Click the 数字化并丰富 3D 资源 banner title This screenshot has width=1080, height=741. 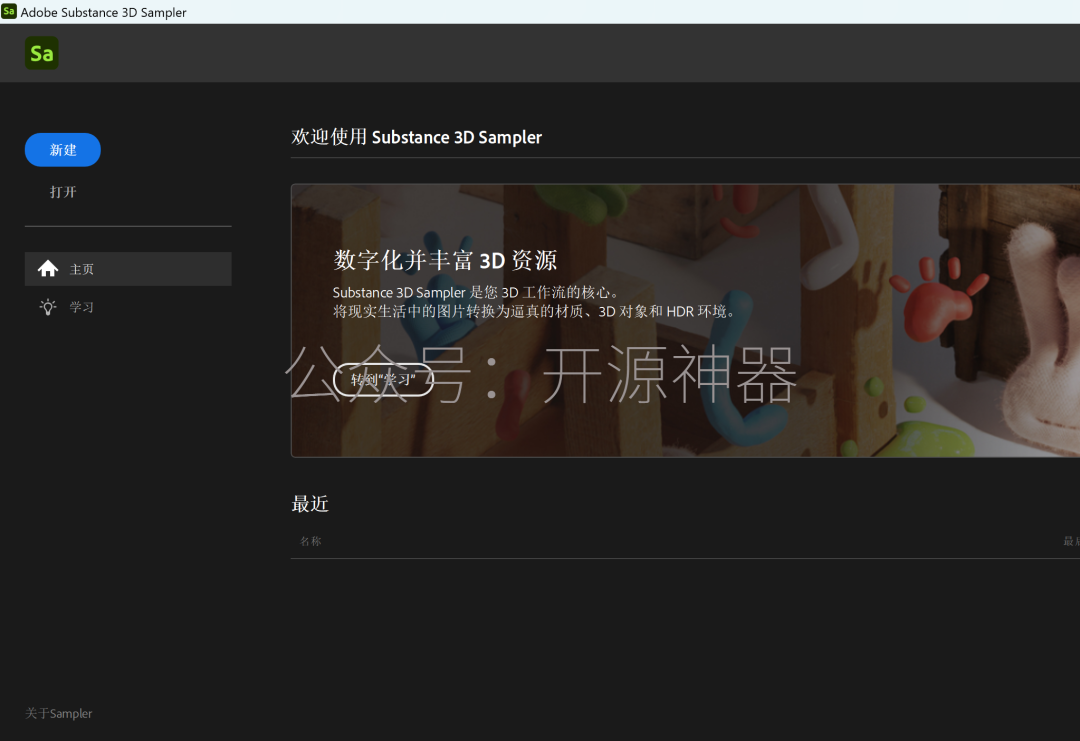click(446, 260)
